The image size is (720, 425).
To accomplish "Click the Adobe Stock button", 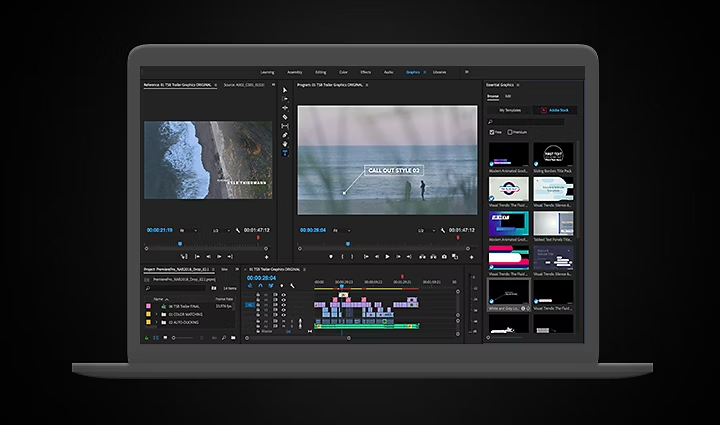I will 554,110.
